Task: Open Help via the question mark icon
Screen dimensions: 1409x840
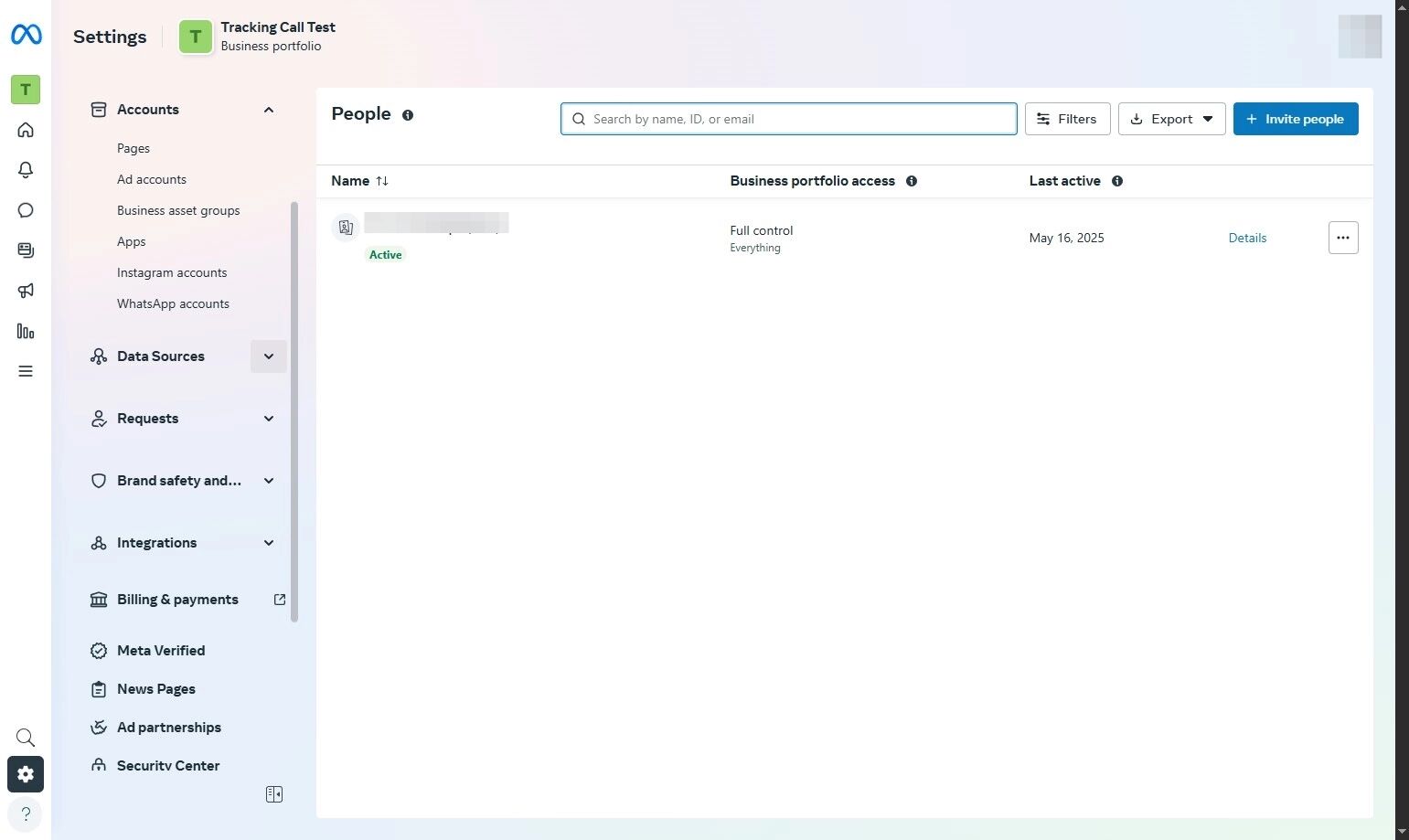Action: coord(25,813)
